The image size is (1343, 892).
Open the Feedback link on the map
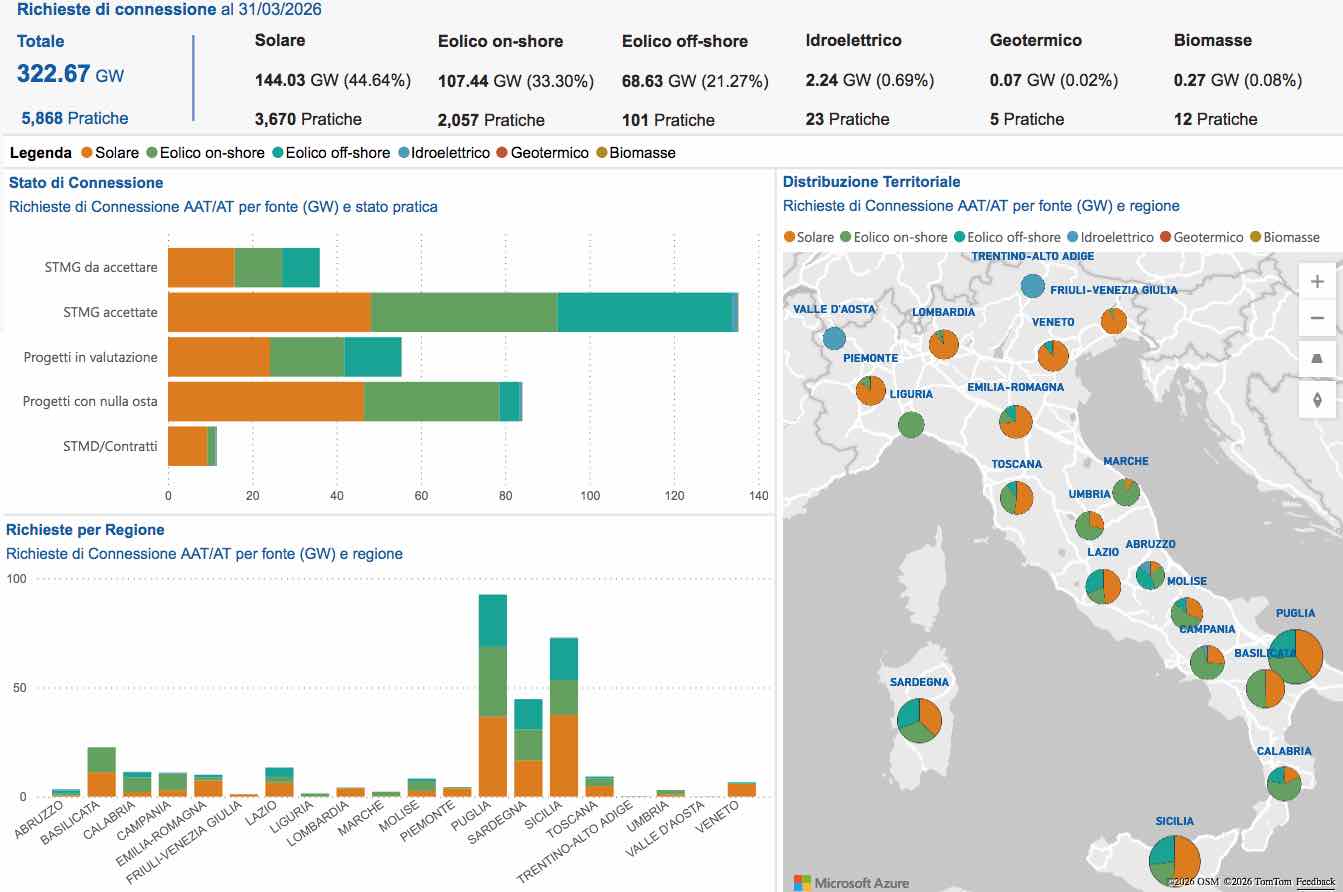1315,881
